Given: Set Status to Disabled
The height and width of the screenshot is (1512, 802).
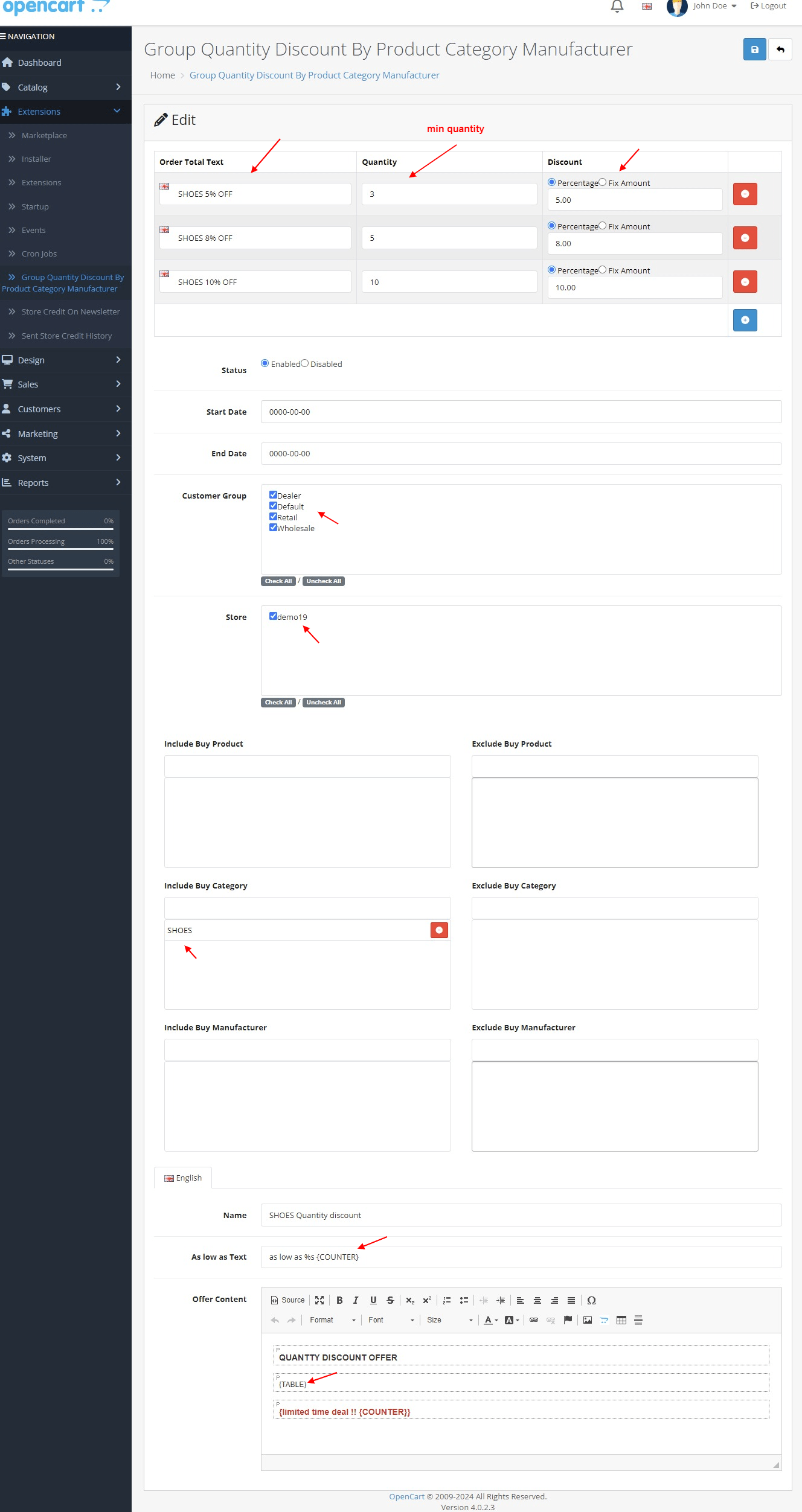Looking at the screenshot, I should point(305,363).
